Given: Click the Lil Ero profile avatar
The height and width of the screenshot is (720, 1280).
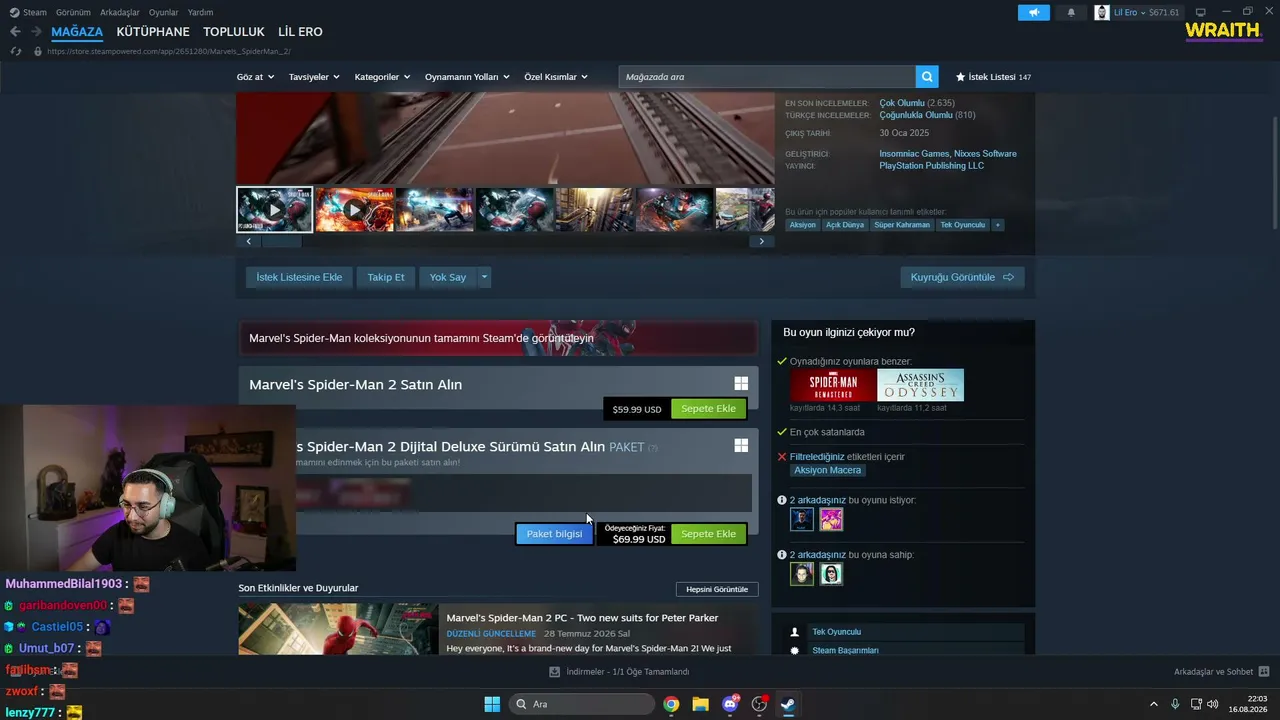Looking at the screenshot, I should 1102,12.
